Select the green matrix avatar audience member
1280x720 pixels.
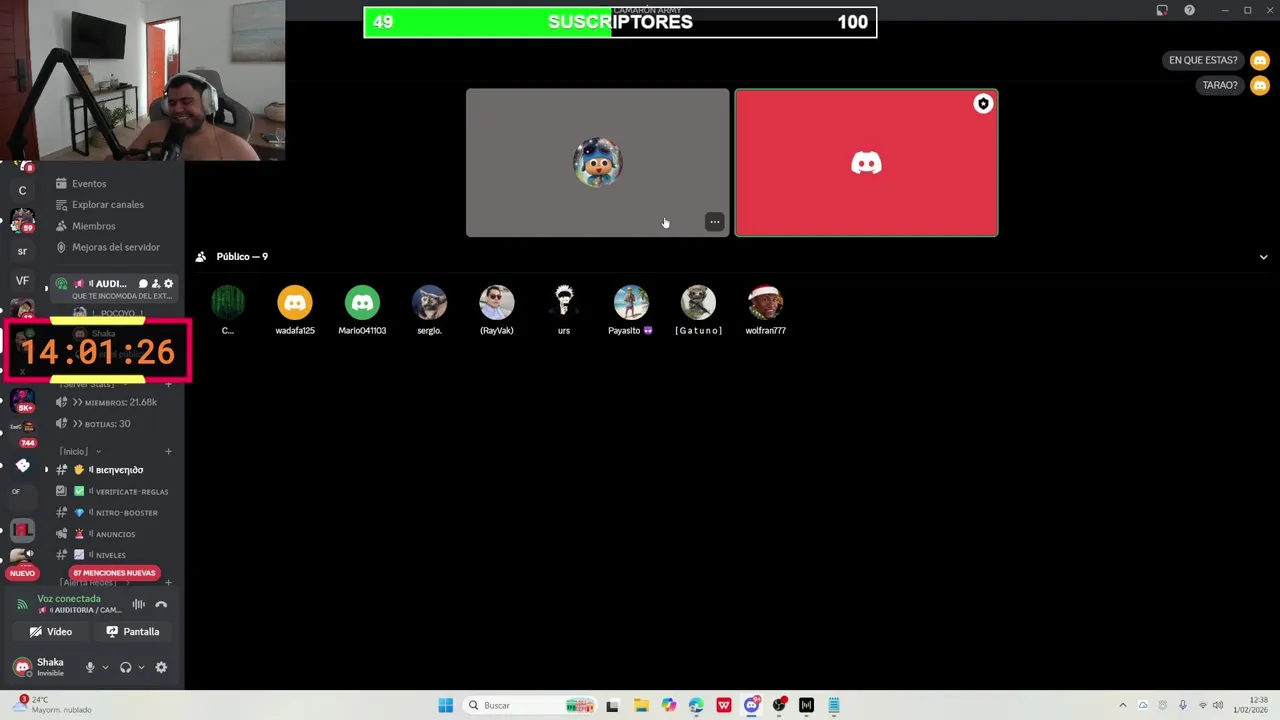(x=228, y=309)
